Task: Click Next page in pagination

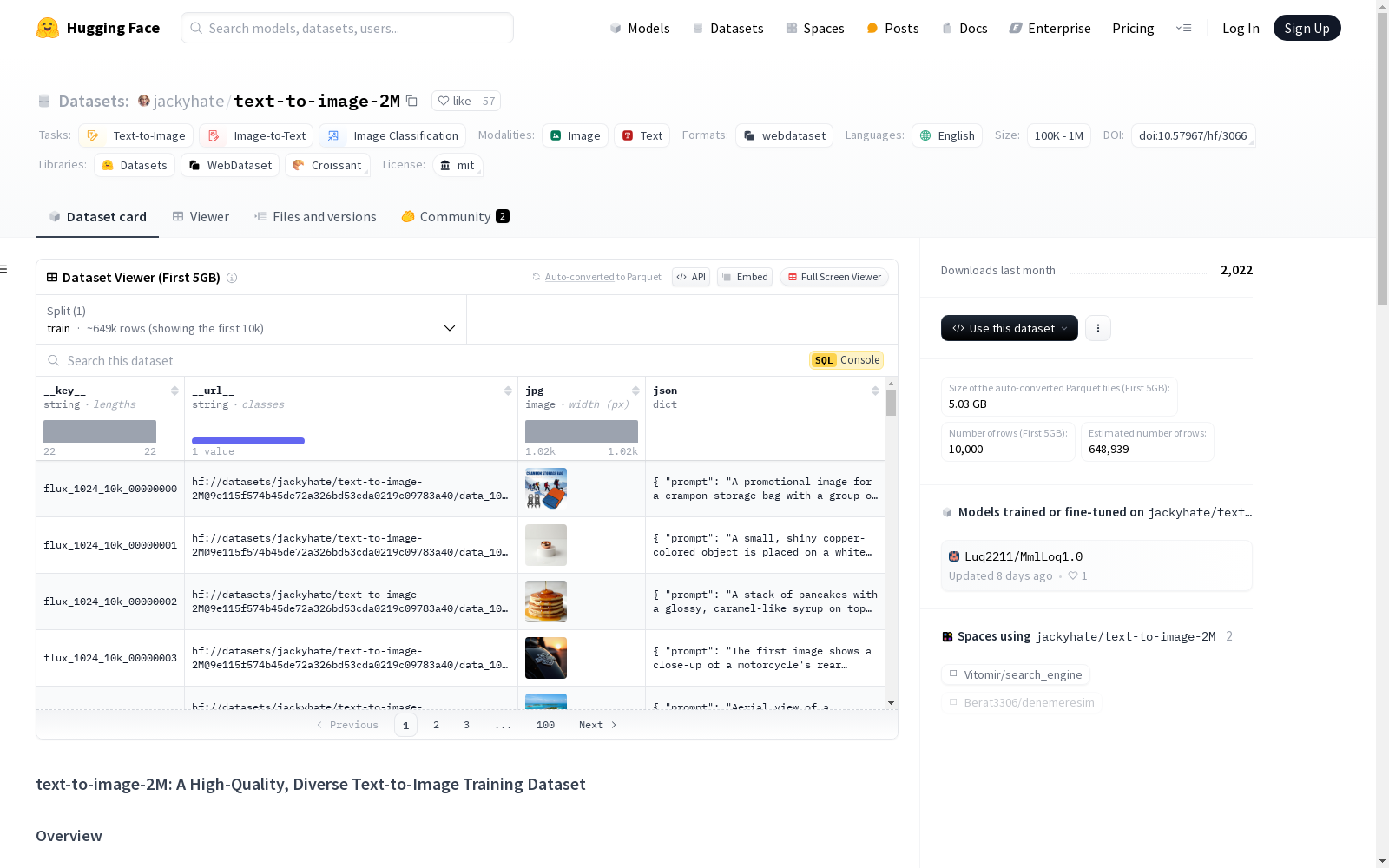Action: [598, 725]
